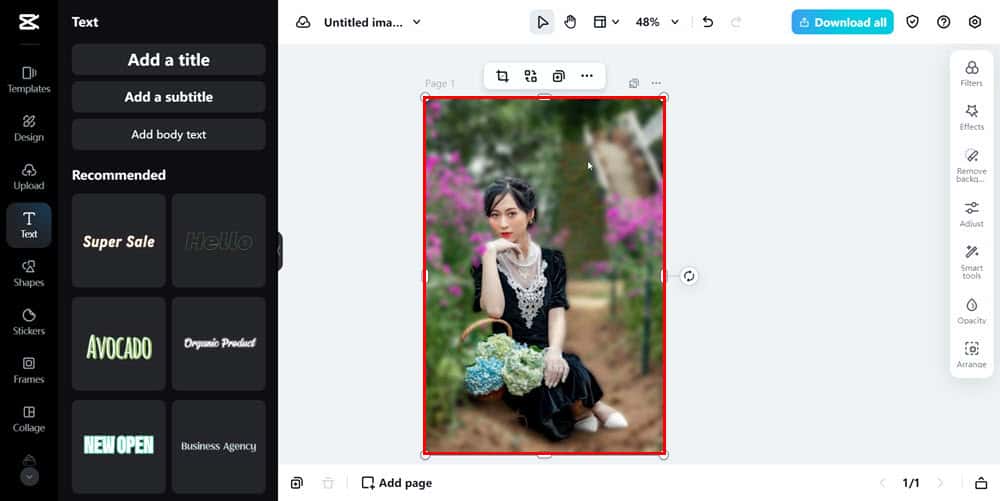This screenshot has height=501, width=1000.
Task: Open the shield privacy icon
Action: [913, 22]
